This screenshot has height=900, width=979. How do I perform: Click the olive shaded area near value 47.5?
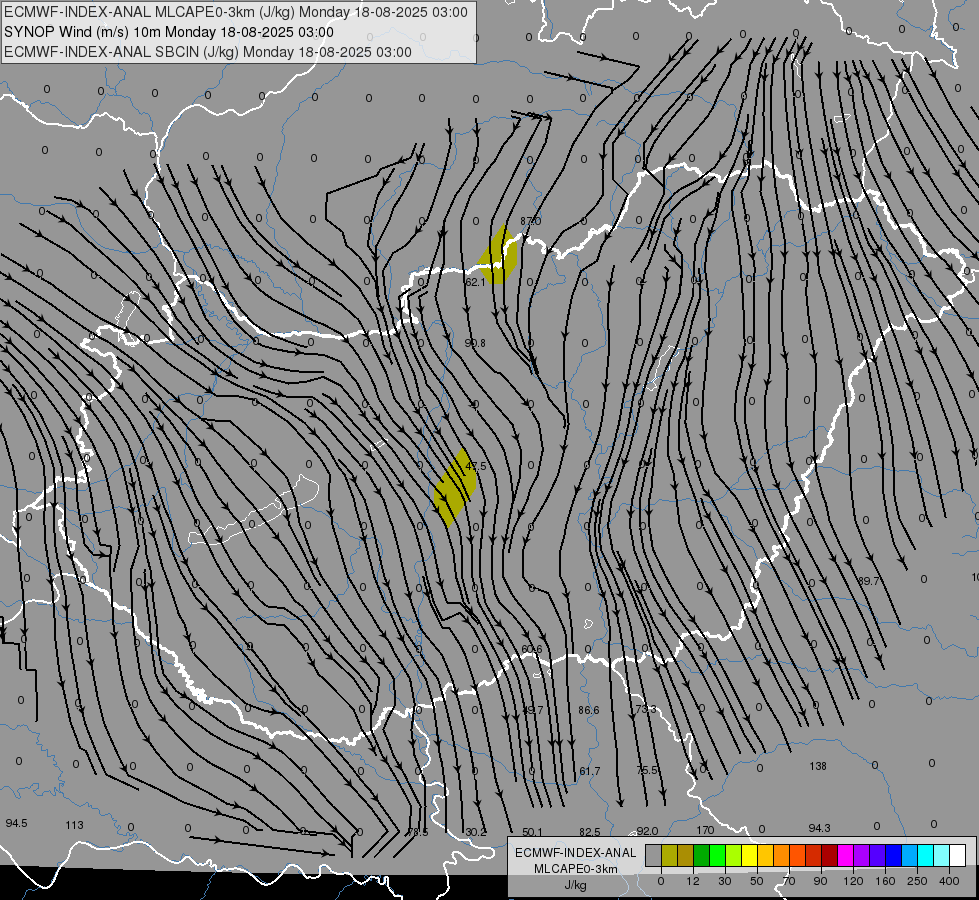point(455,488)
